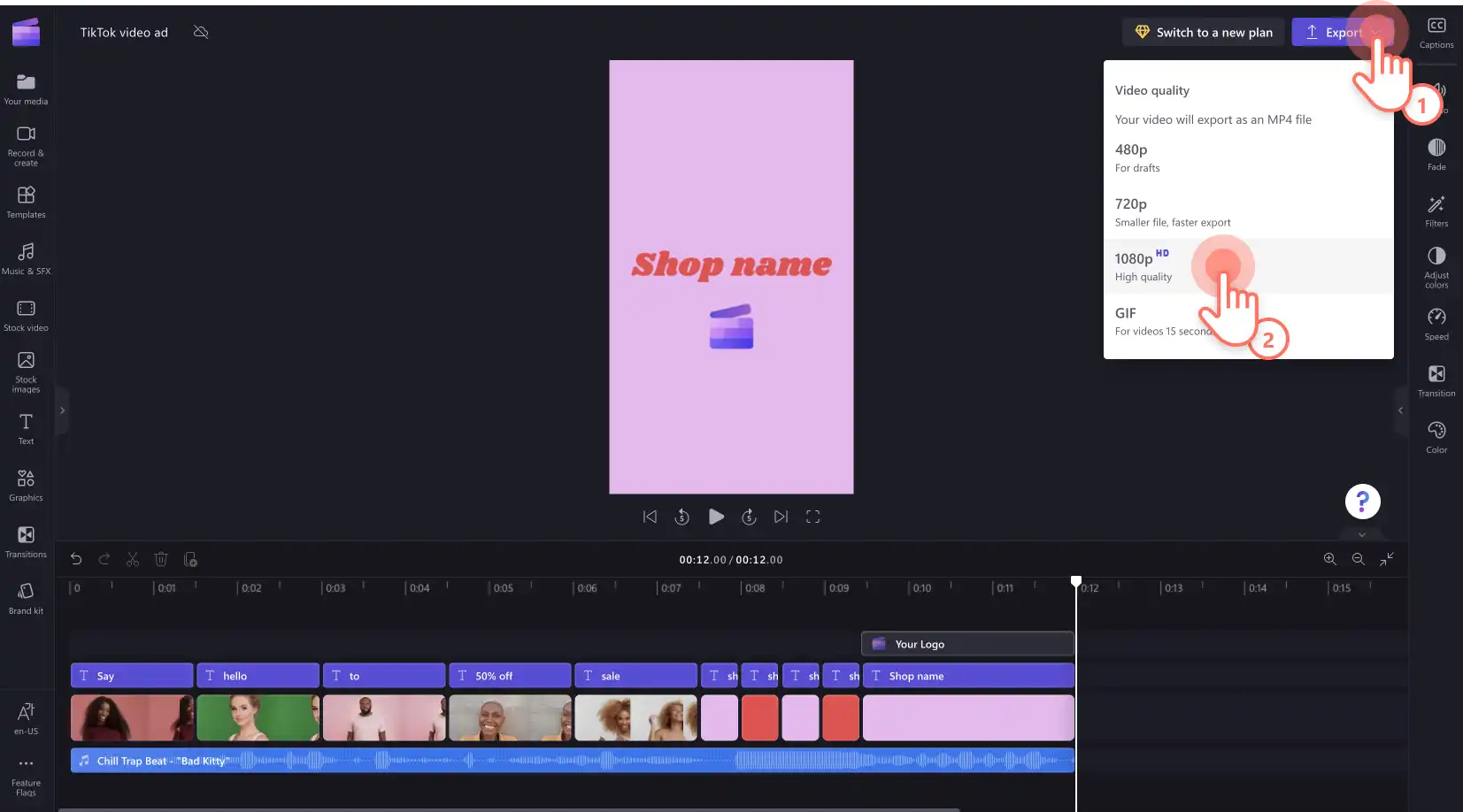Image resolution: width=1463 pixels, height=812 pixels.
Task: Open the Text tool panel
Action: (x=26, y=429)
